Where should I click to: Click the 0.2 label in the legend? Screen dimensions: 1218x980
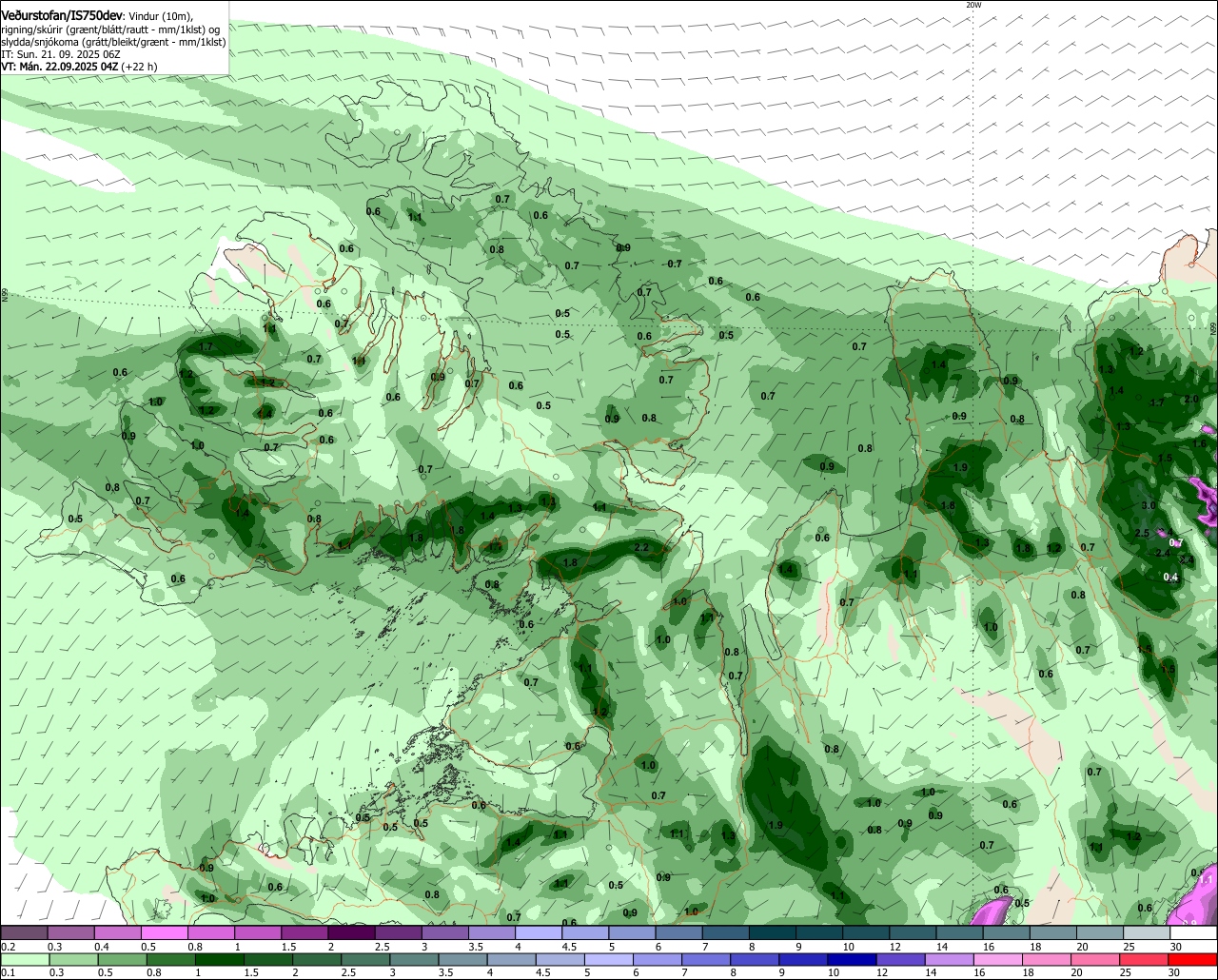tap(9, 947)
